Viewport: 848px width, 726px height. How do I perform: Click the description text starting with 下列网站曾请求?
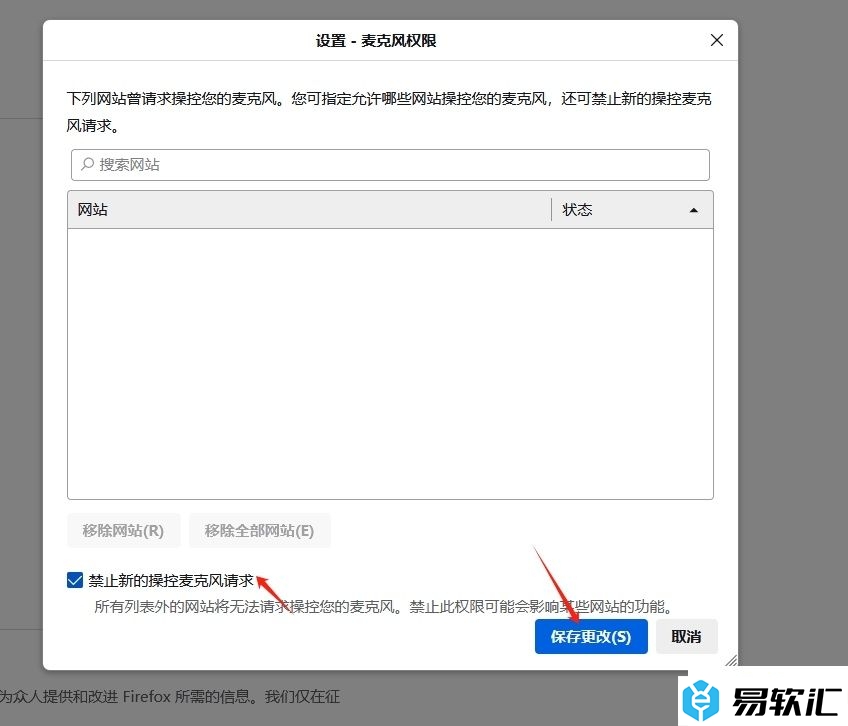[389, 112]
